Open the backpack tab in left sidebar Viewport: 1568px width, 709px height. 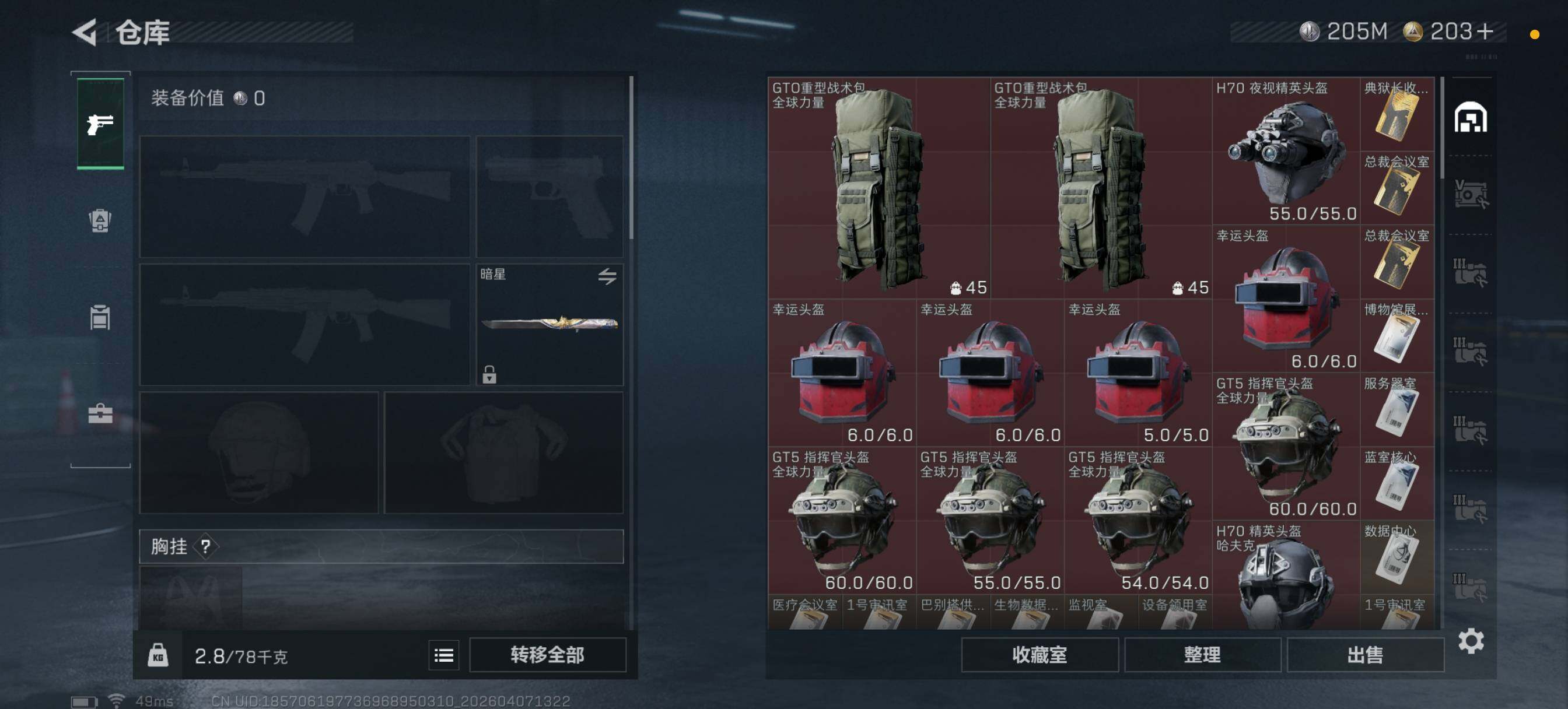[x=100, y=220]
